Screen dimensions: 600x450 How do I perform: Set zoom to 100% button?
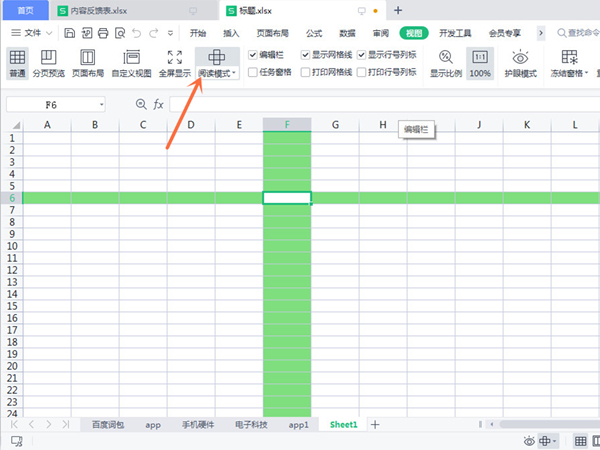(x=480, y=63)
